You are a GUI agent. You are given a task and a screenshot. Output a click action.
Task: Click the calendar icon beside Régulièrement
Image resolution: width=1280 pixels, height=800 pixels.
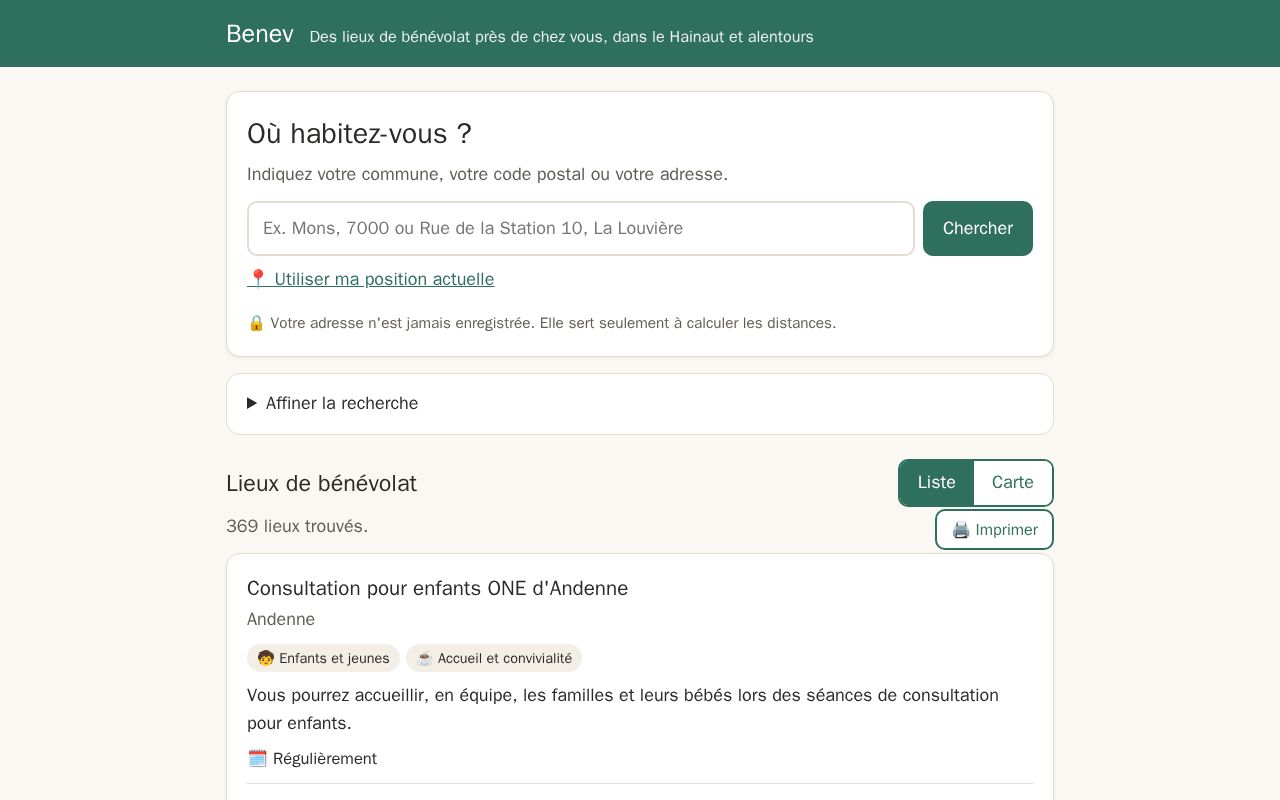coord(257,758)
